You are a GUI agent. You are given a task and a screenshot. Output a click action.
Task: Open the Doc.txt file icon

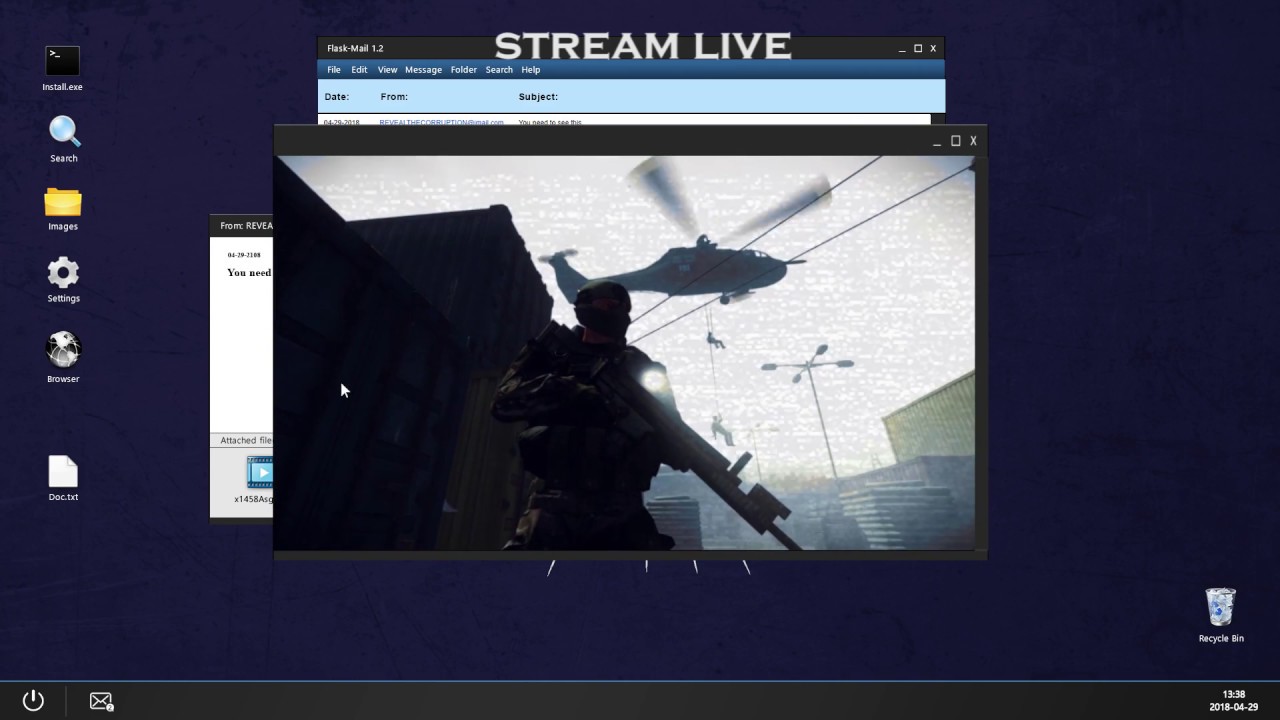pos(63,472)
